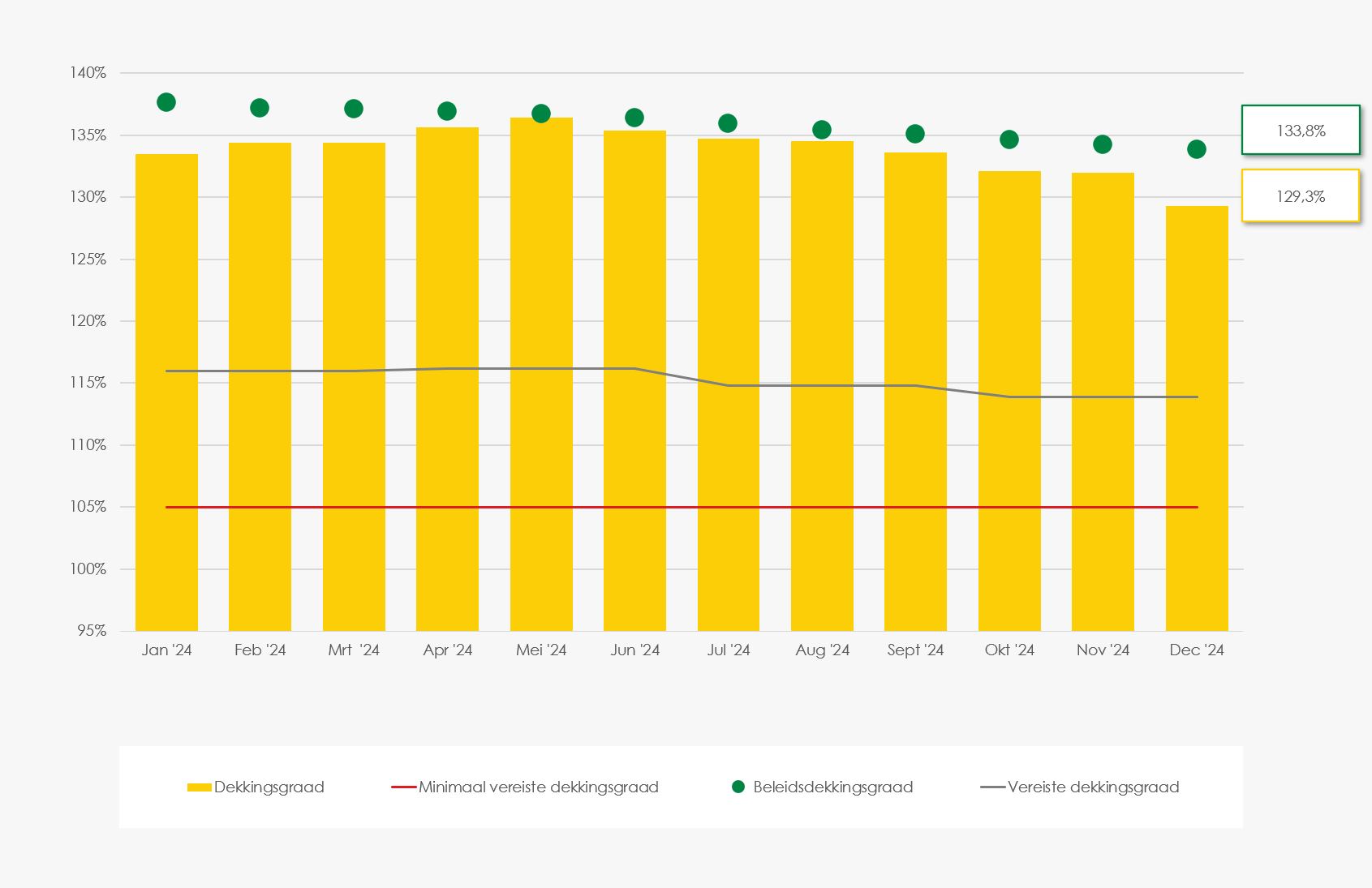The height and width of the screenshot is (888, 1372).
Task: Click the green dot above Jul '24
Action: (x=728, y=123)
